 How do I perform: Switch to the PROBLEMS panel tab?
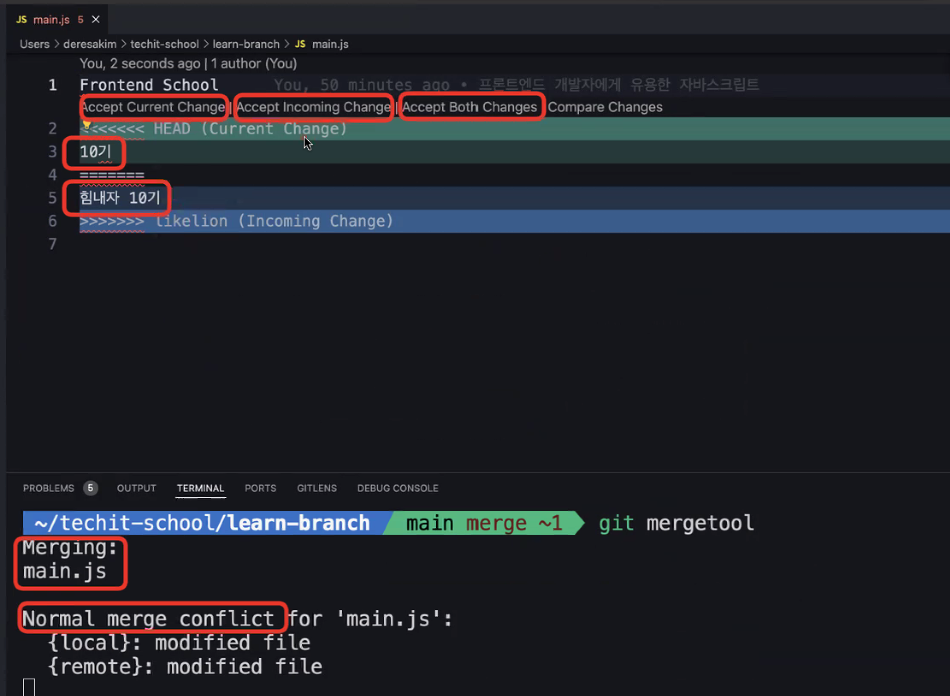tap(48, 488)
